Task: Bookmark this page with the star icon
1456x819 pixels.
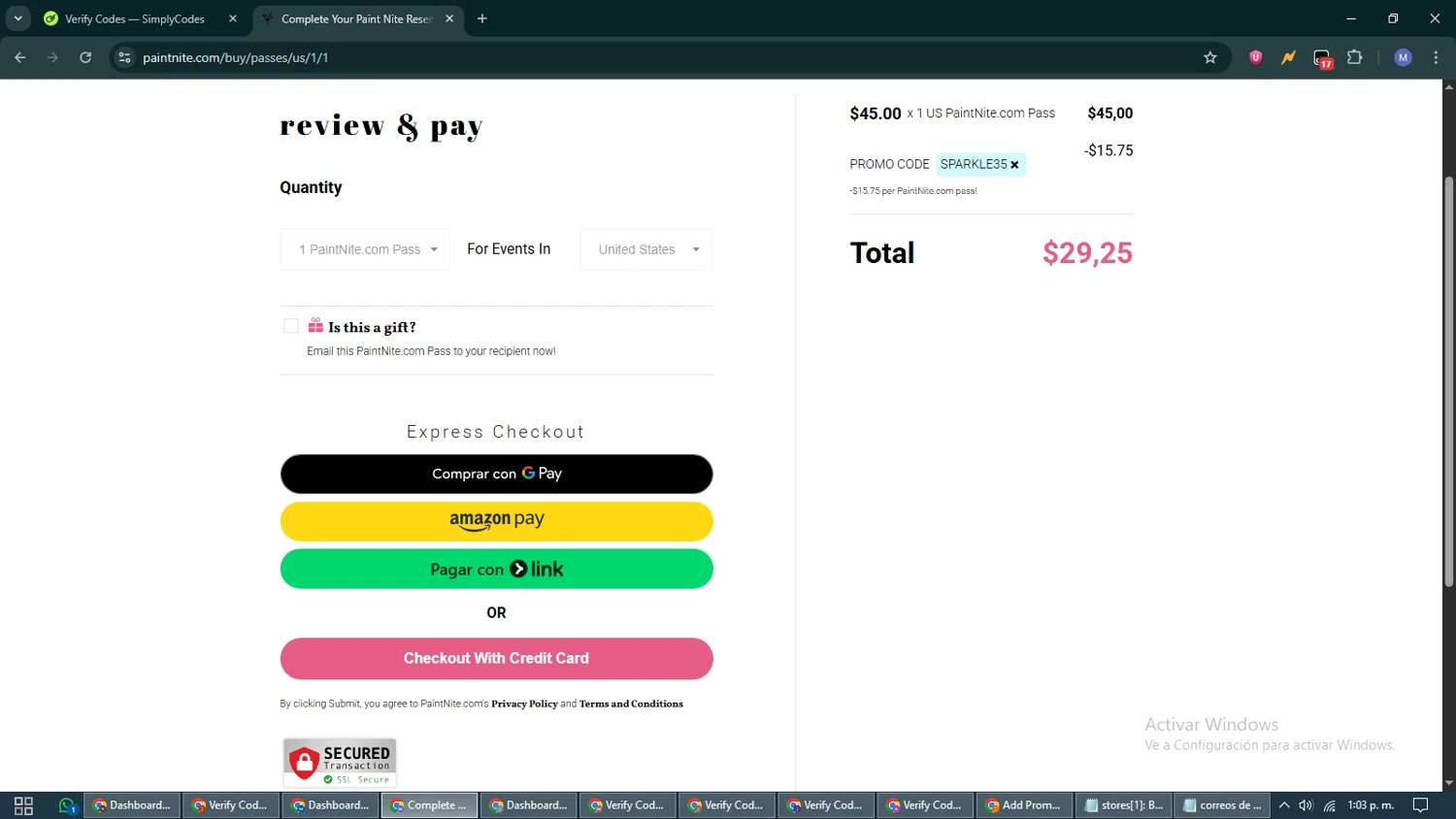Action: (x=1209, y=57)
